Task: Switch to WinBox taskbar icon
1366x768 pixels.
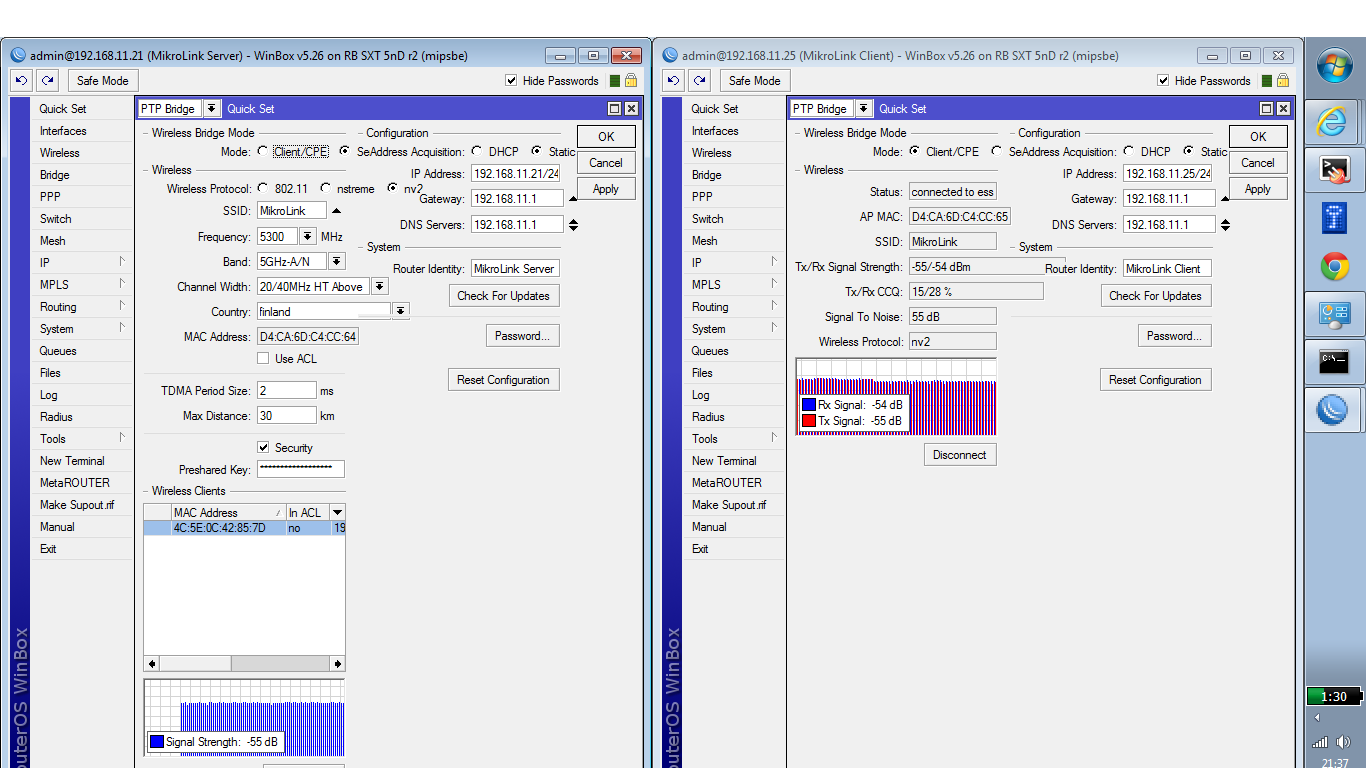Action: (1333, 410)
